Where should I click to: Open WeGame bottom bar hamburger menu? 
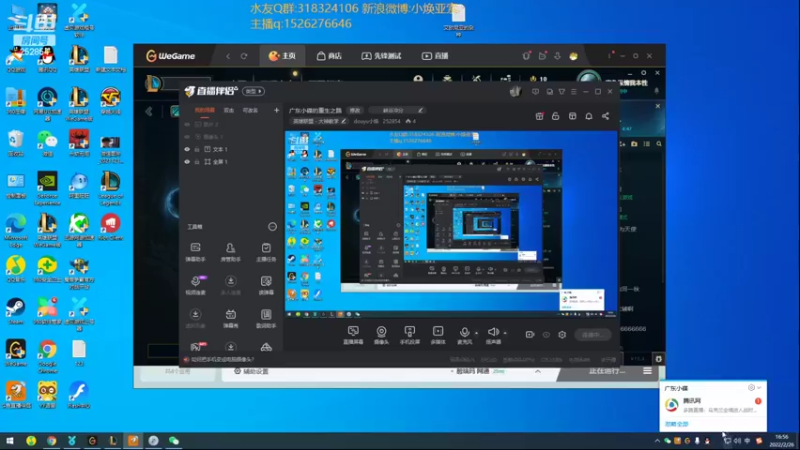[647, 371]
